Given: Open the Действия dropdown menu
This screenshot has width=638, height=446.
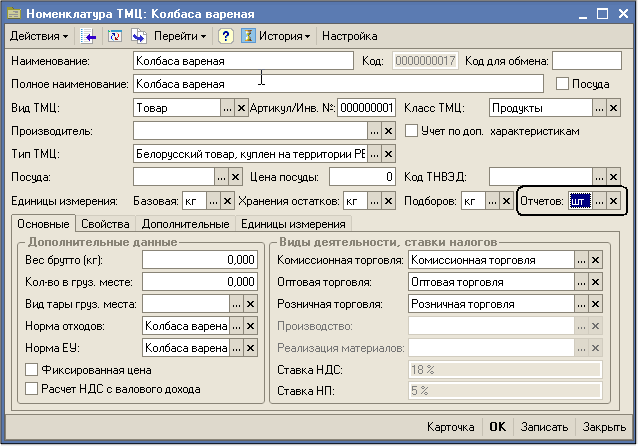Looking at the screenshot, I should (38, 36).
